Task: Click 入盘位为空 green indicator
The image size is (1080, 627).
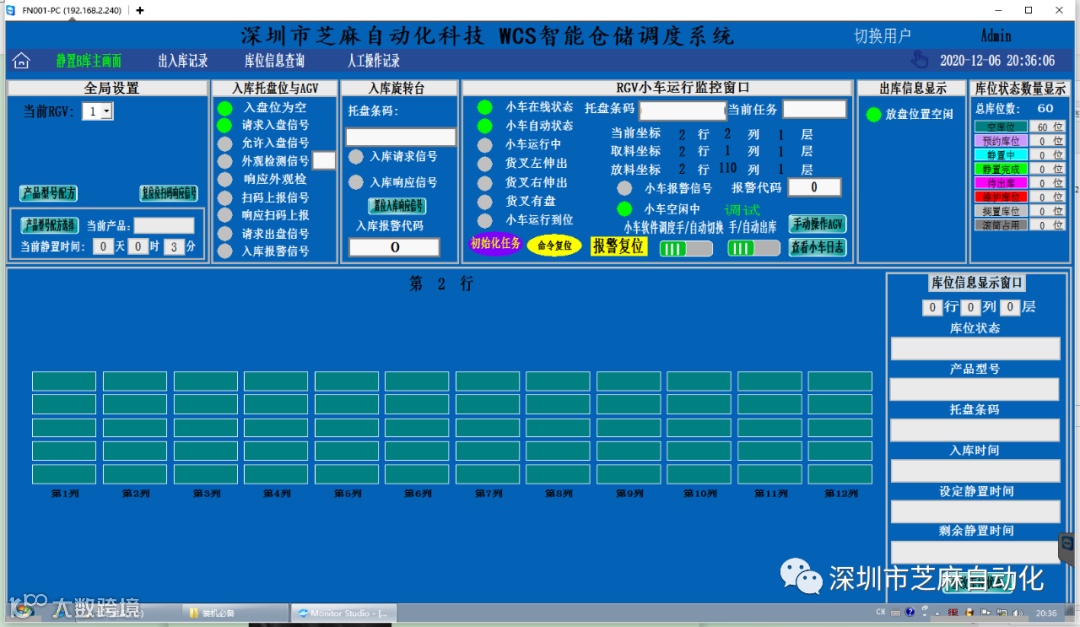Action: [225, 108]
